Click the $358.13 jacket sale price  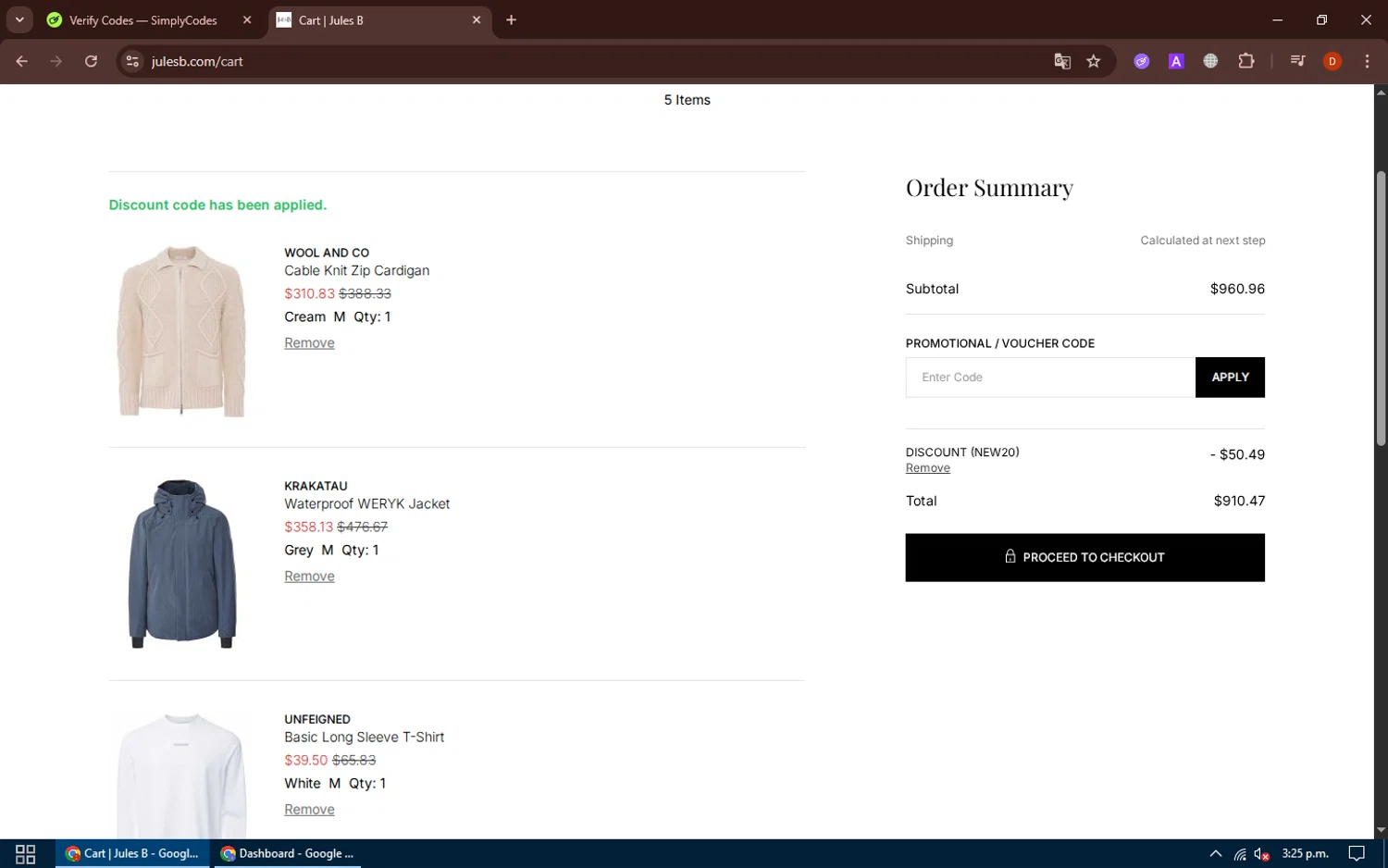tap(308, 527)
